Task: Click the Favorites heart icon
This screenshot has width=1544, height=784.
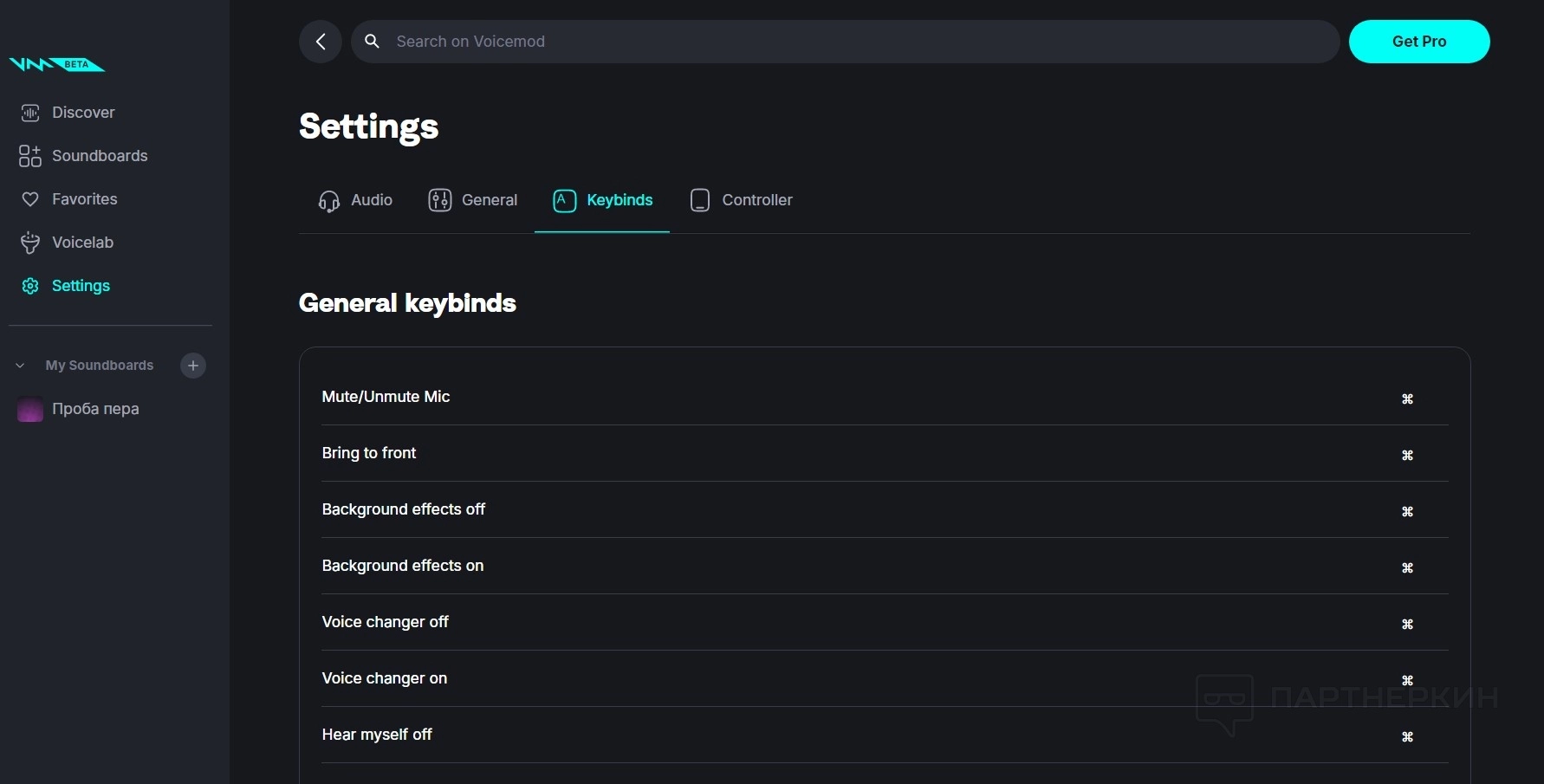Action: (30, 199)
